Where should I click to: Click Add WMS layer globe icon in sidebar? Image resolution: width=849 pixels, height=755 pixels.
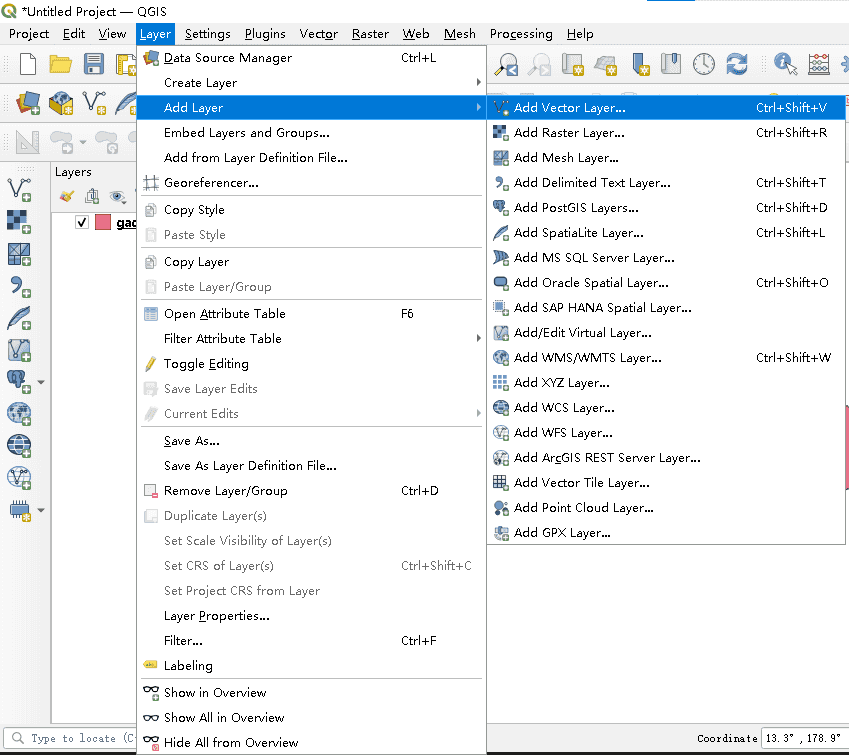19,414
